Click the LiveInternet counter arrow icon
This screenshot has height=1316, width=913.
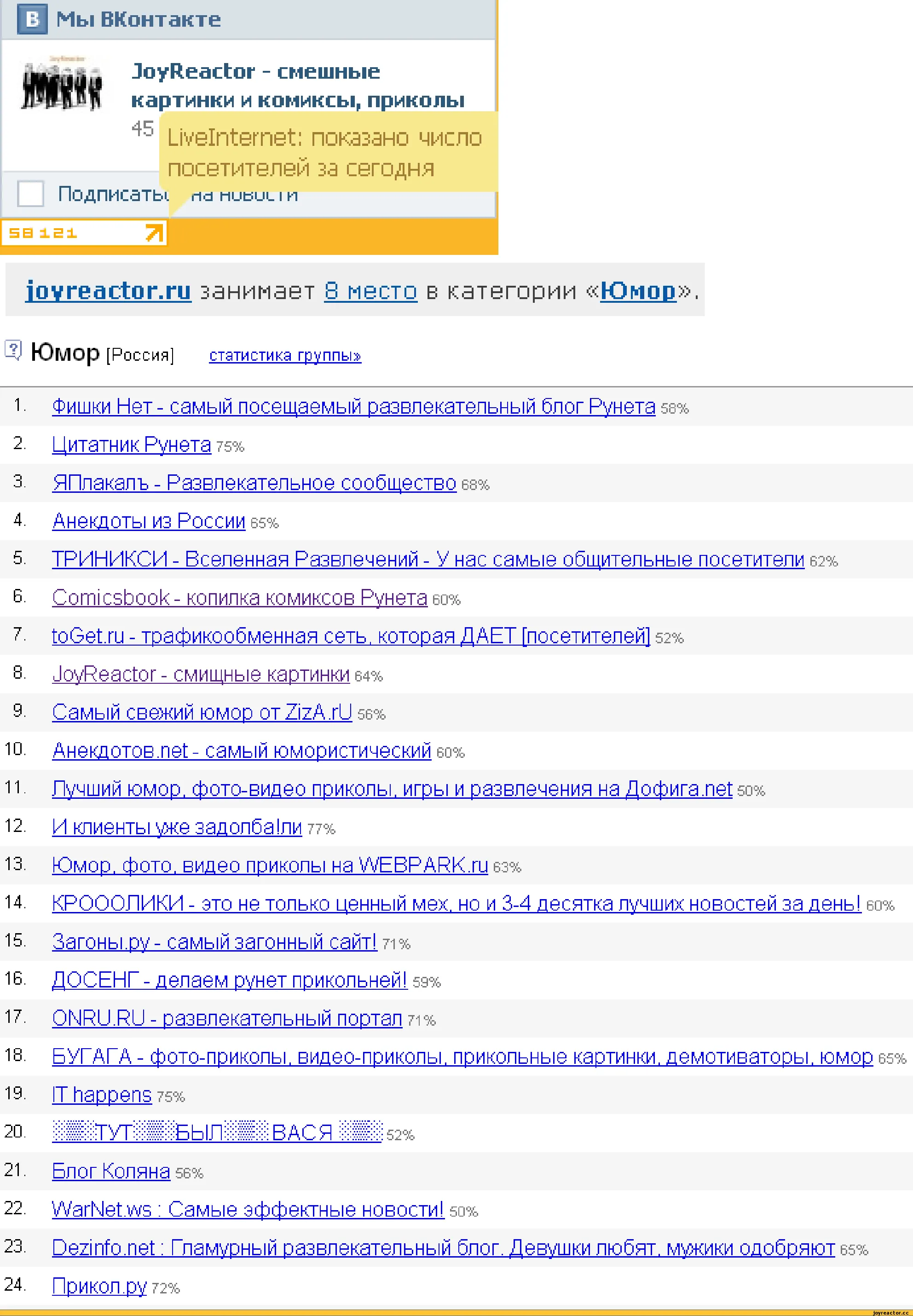click(154, 233)
